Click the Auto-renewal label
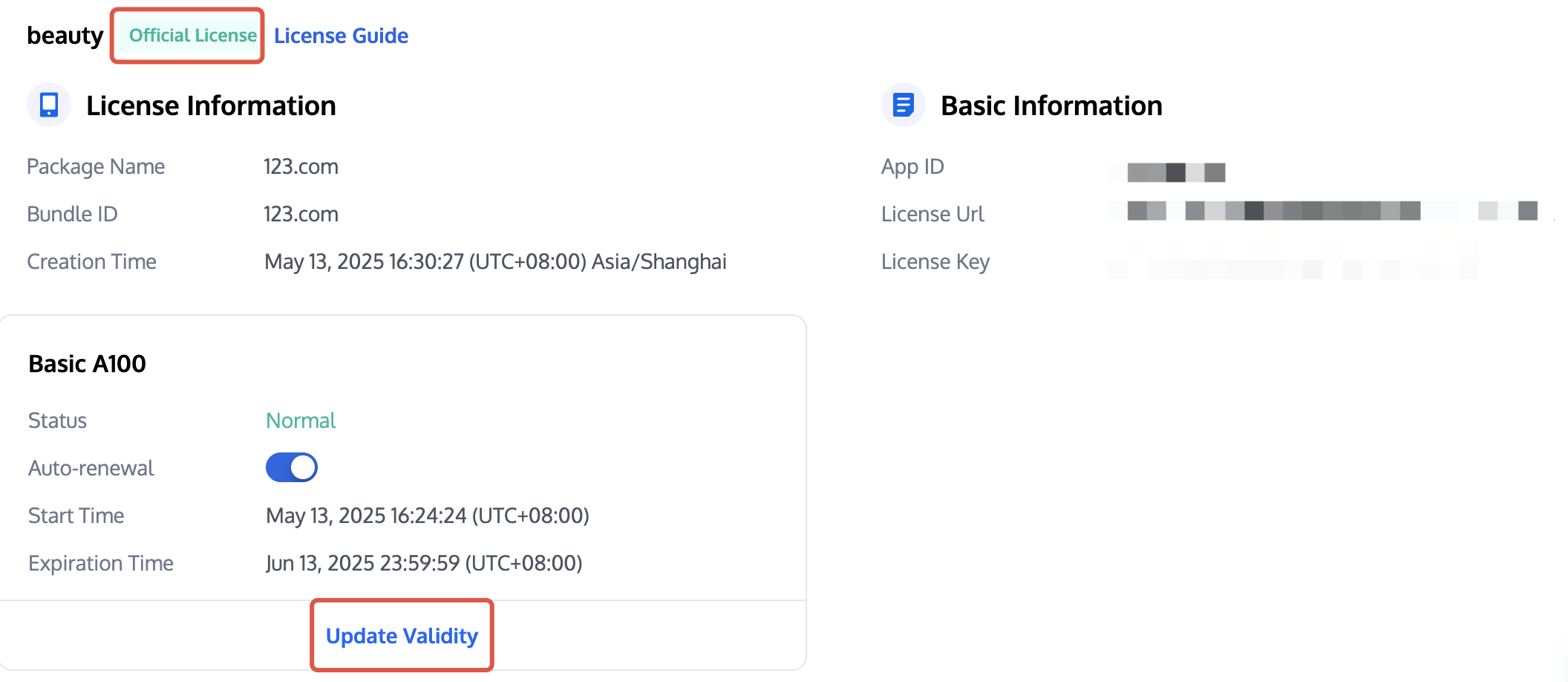 (x=91, y=468)
